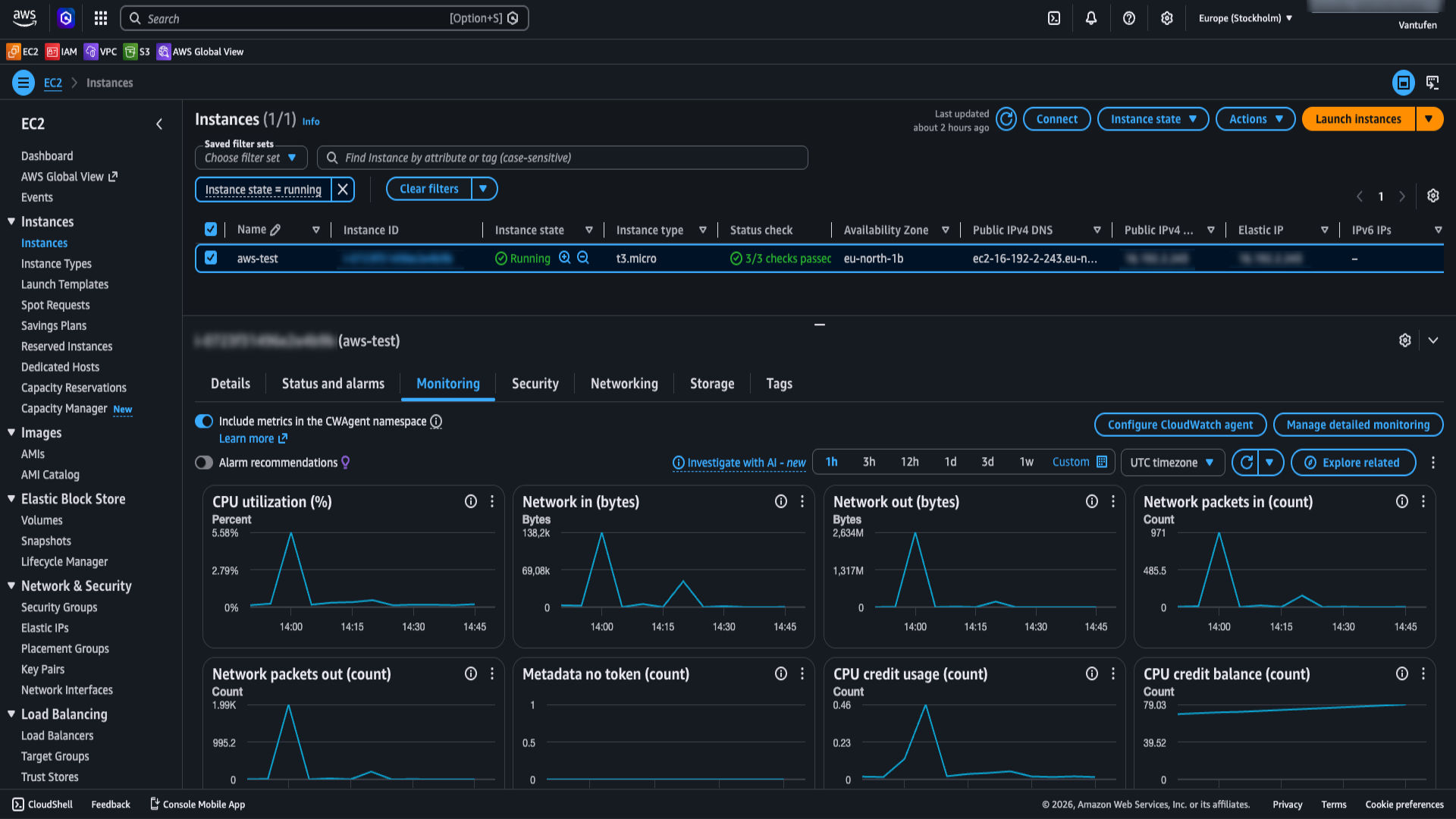The height and width of the screenshot is (819, 1456).
Task: Open the Network in chart options menu
Action: pos(802,501)
